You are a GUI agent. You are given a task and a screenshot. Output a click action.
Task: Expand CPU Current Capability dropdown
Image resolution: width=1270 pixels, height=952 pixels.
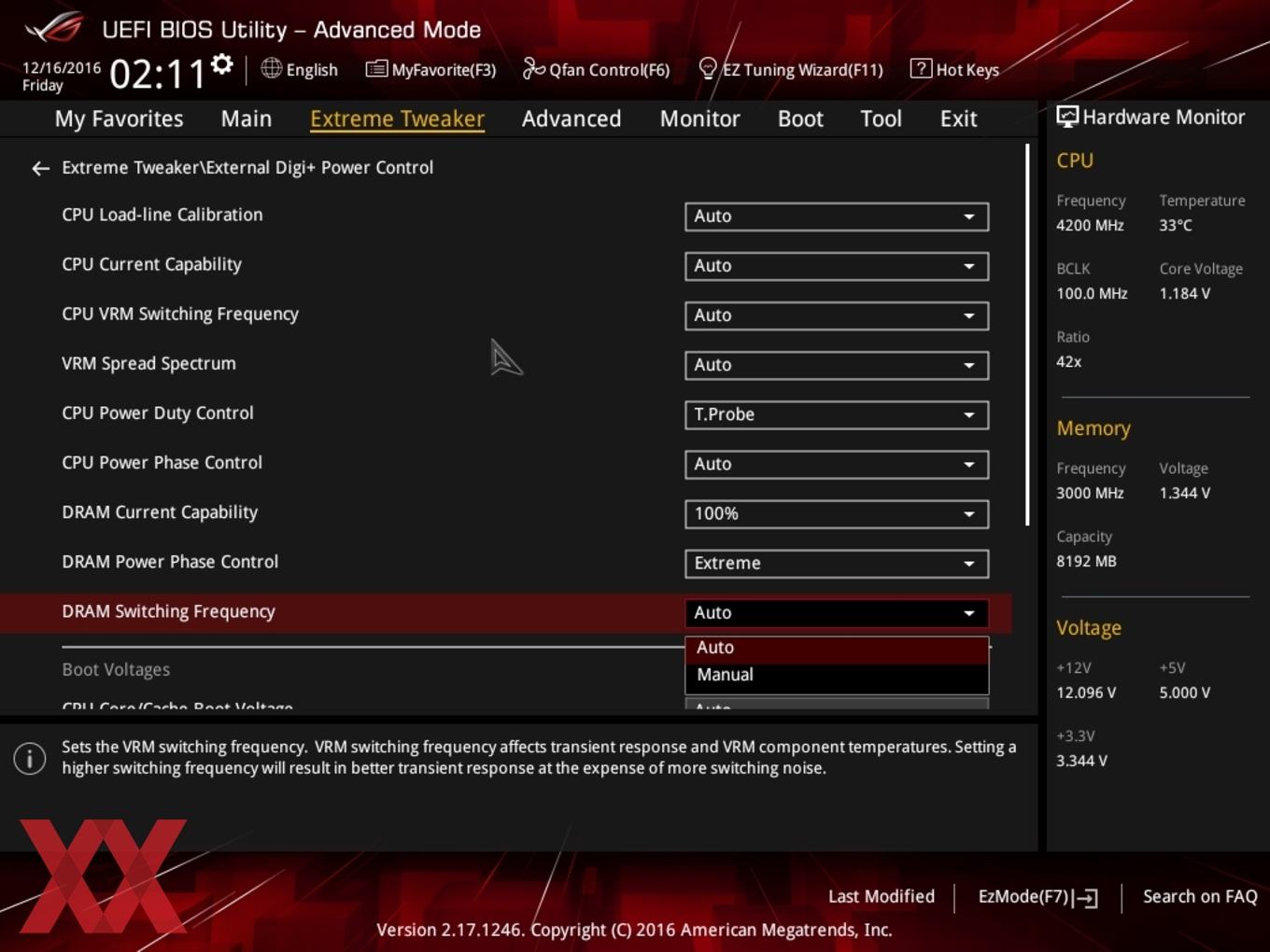837,266
